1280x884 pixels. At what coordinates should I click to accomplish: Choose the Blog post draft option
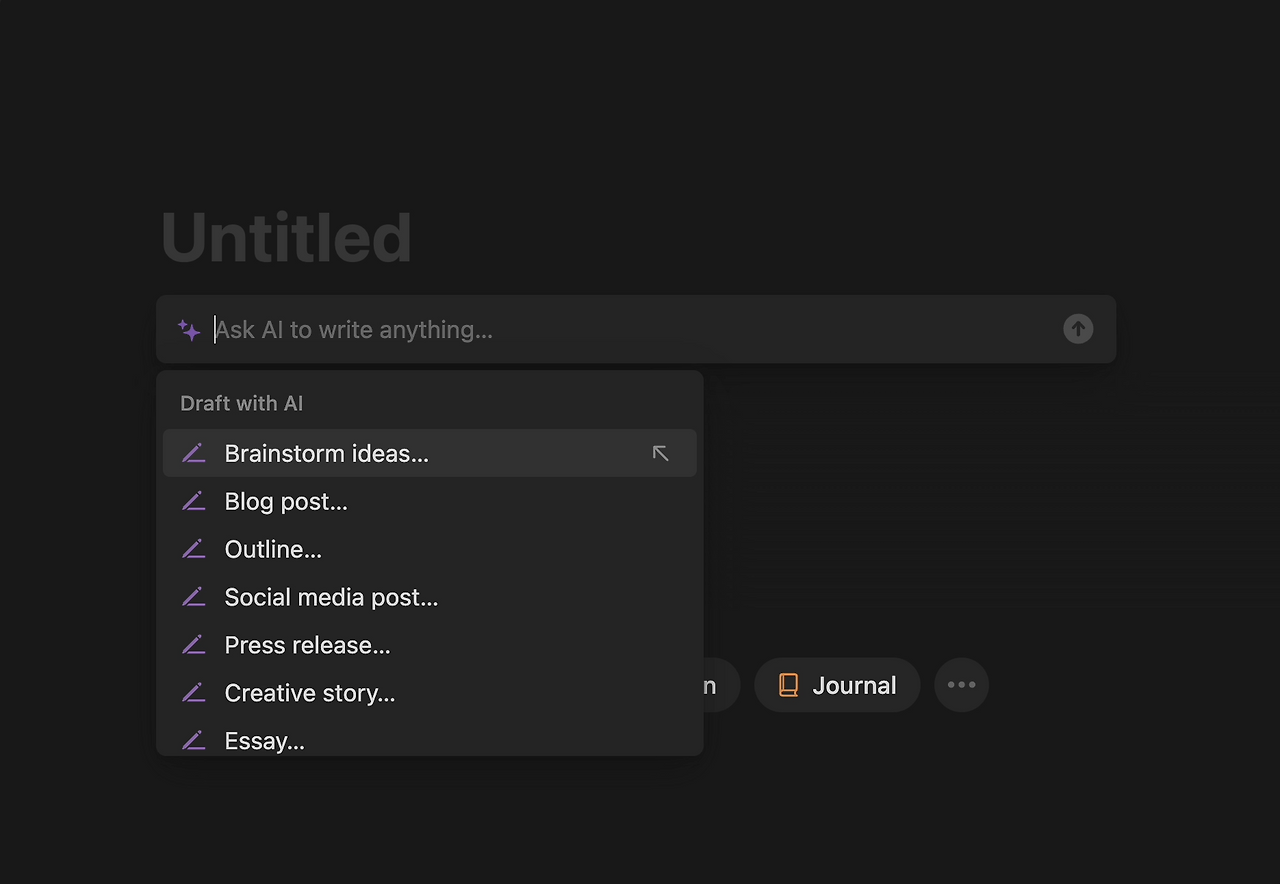[x=286, y=501]
